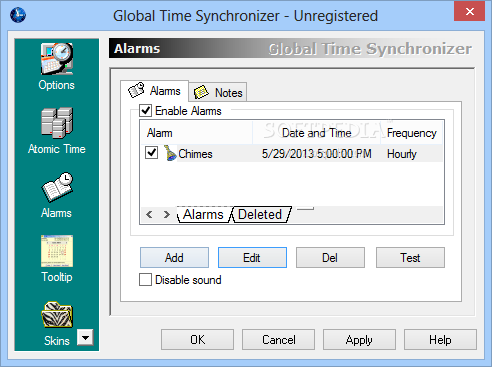Confirm with the OK button

(197, 340)
